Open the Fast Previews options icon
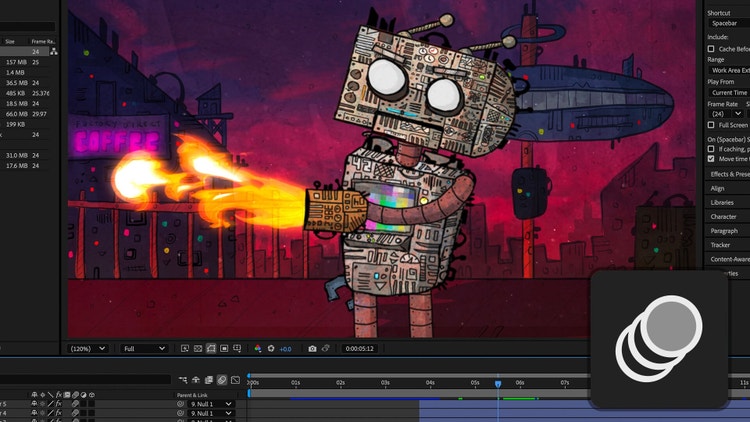 coord(185,348)
